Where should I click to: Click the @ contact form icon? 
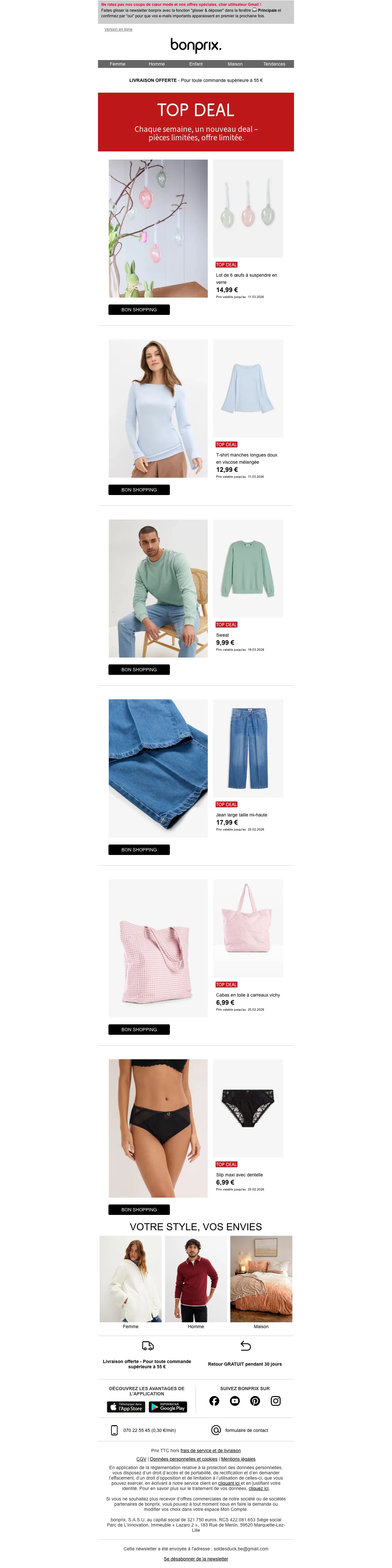point(216,1430)
